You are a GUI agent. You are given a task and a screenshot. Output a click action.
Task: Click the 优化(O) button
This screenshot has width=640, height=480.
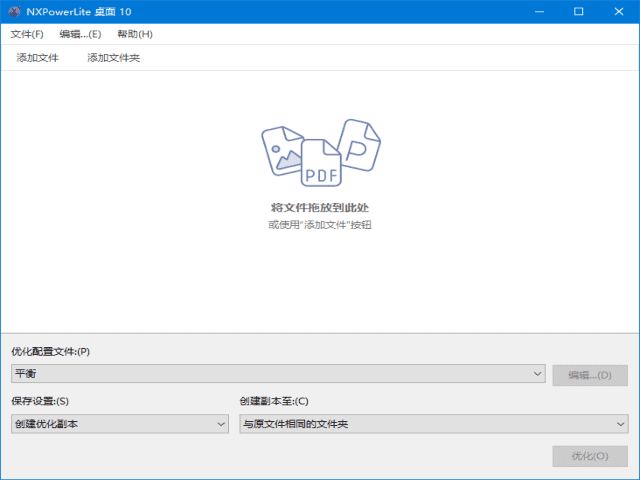pyautogui.click(x=590, y=456)
